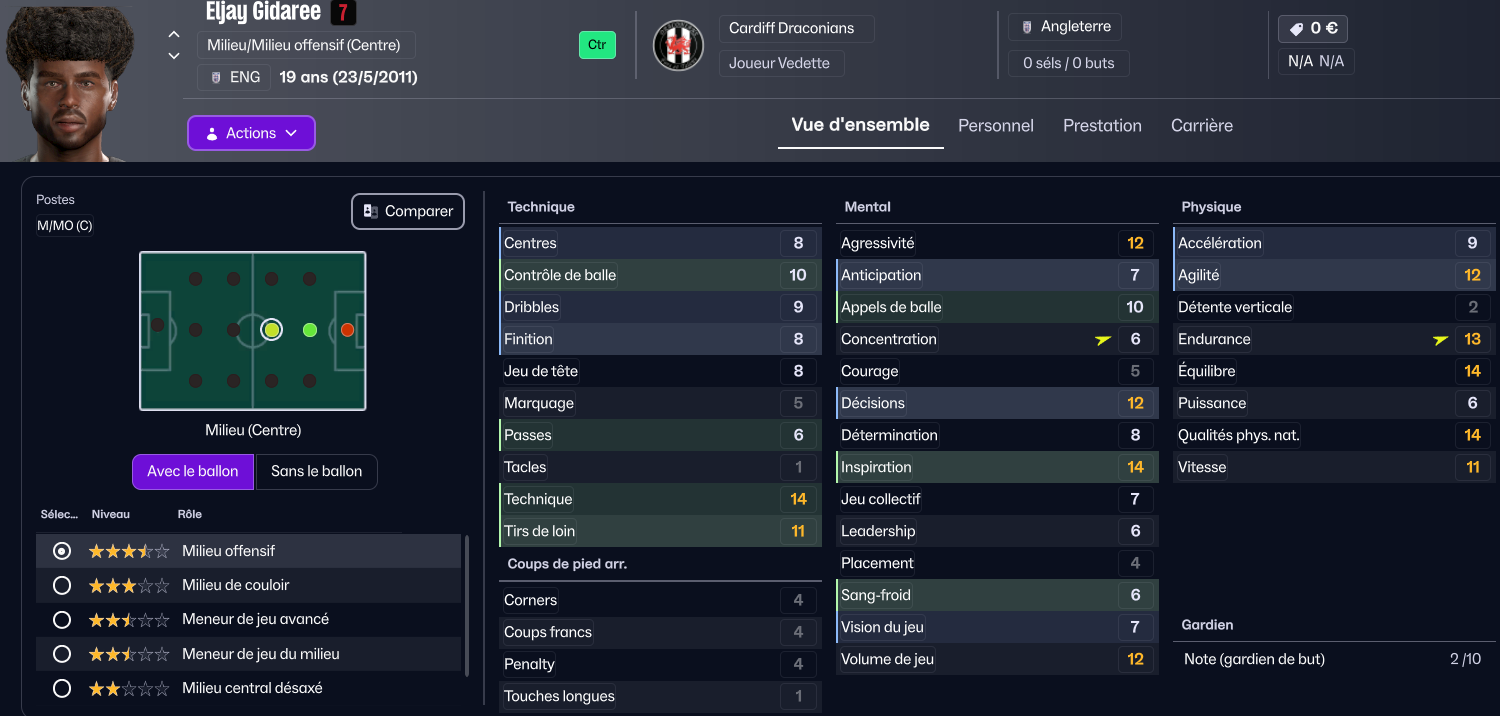Open the Actions dropdown menu
Image resolution: width=1500 pixels, height=716 pixels.
pos(251,133)
